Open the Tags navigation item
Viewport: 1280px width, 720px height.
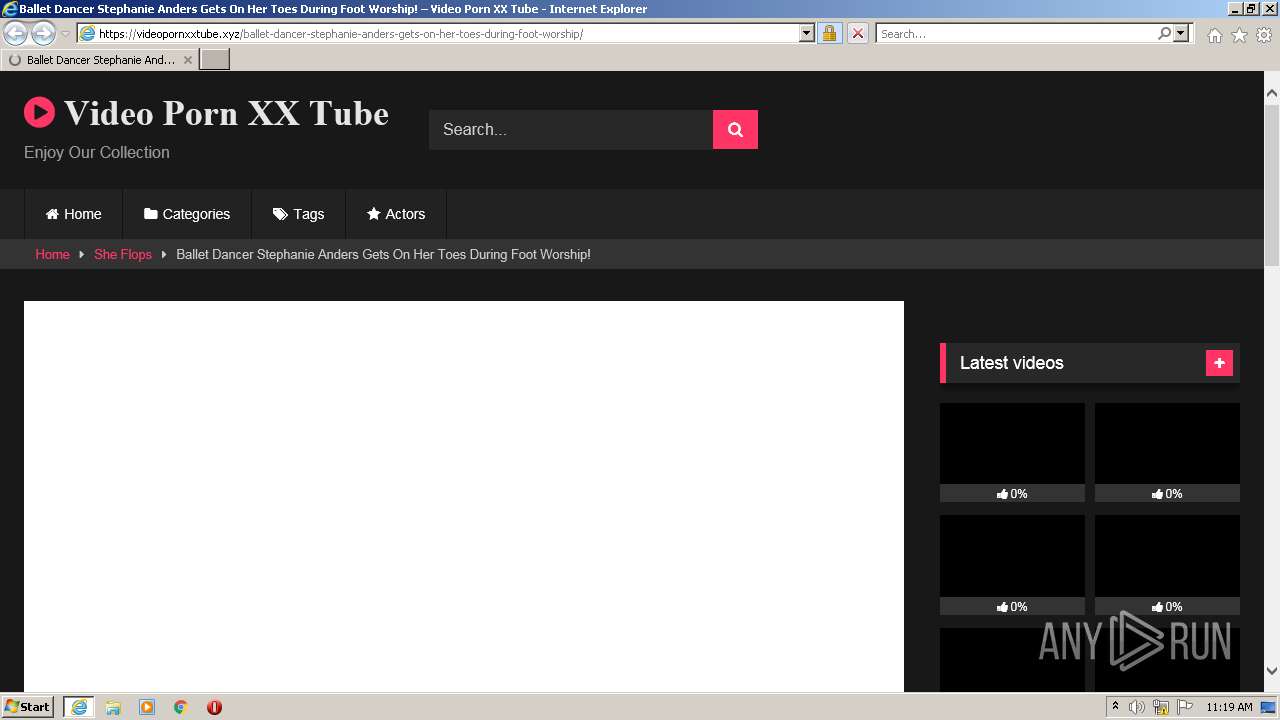pos(299,214)
